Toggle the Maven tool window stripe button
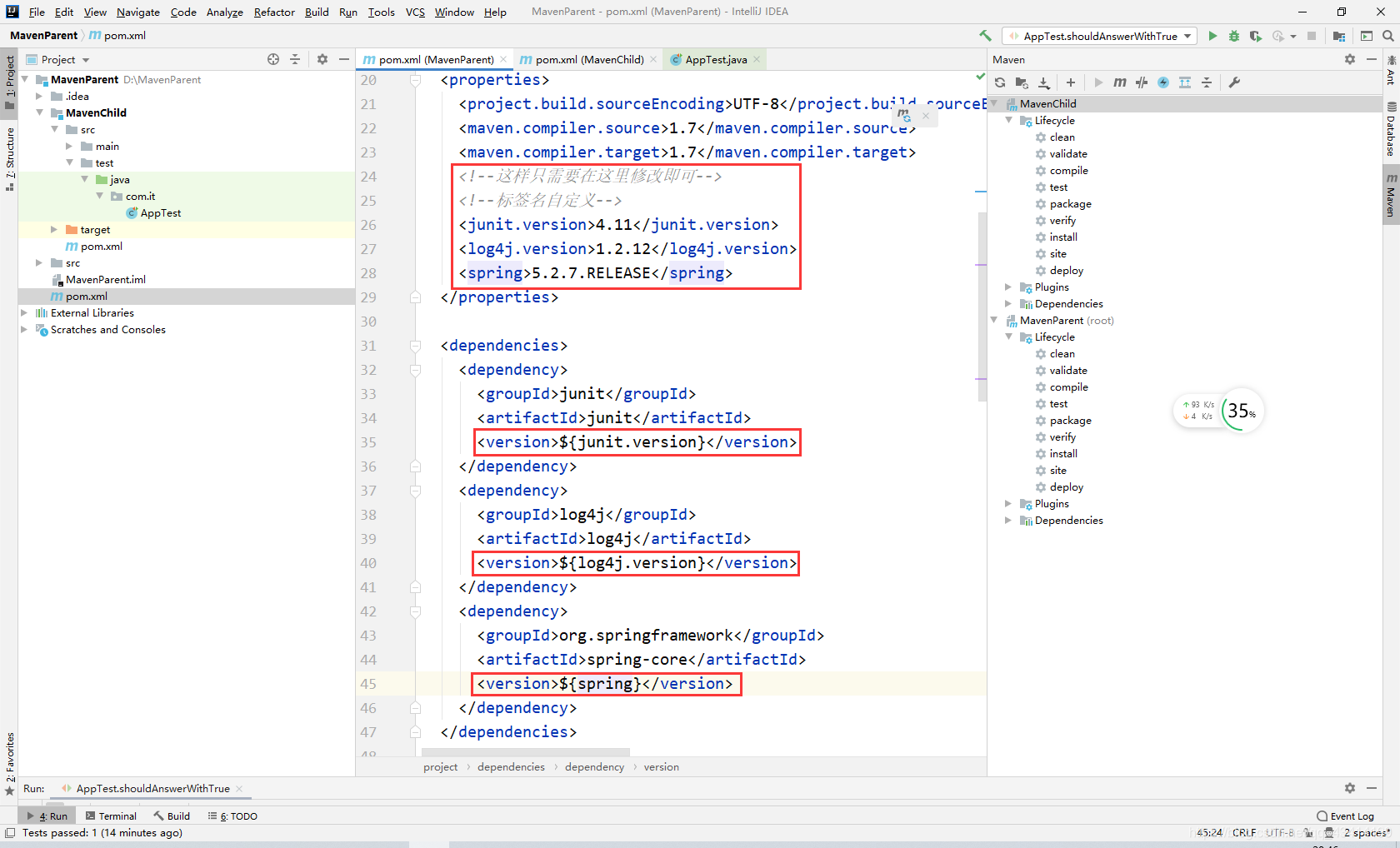 pyautogui.click(x=1391, y=196)
